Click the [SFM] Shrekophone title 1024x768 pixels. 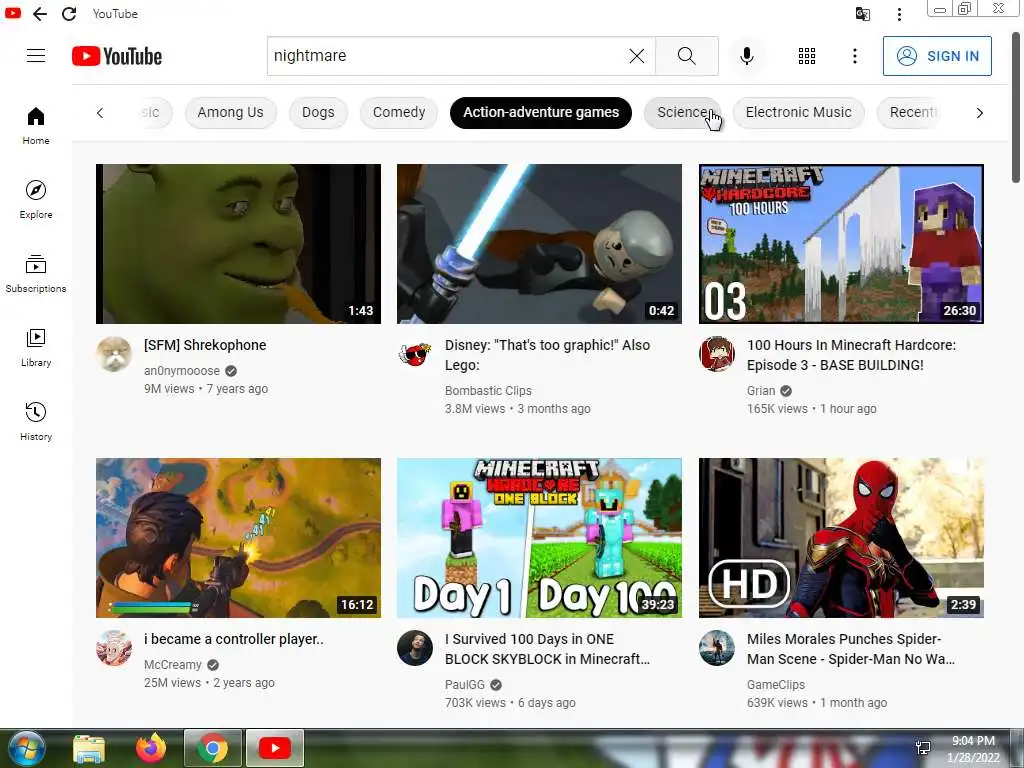pyautogui.click(x=205, y=345)
